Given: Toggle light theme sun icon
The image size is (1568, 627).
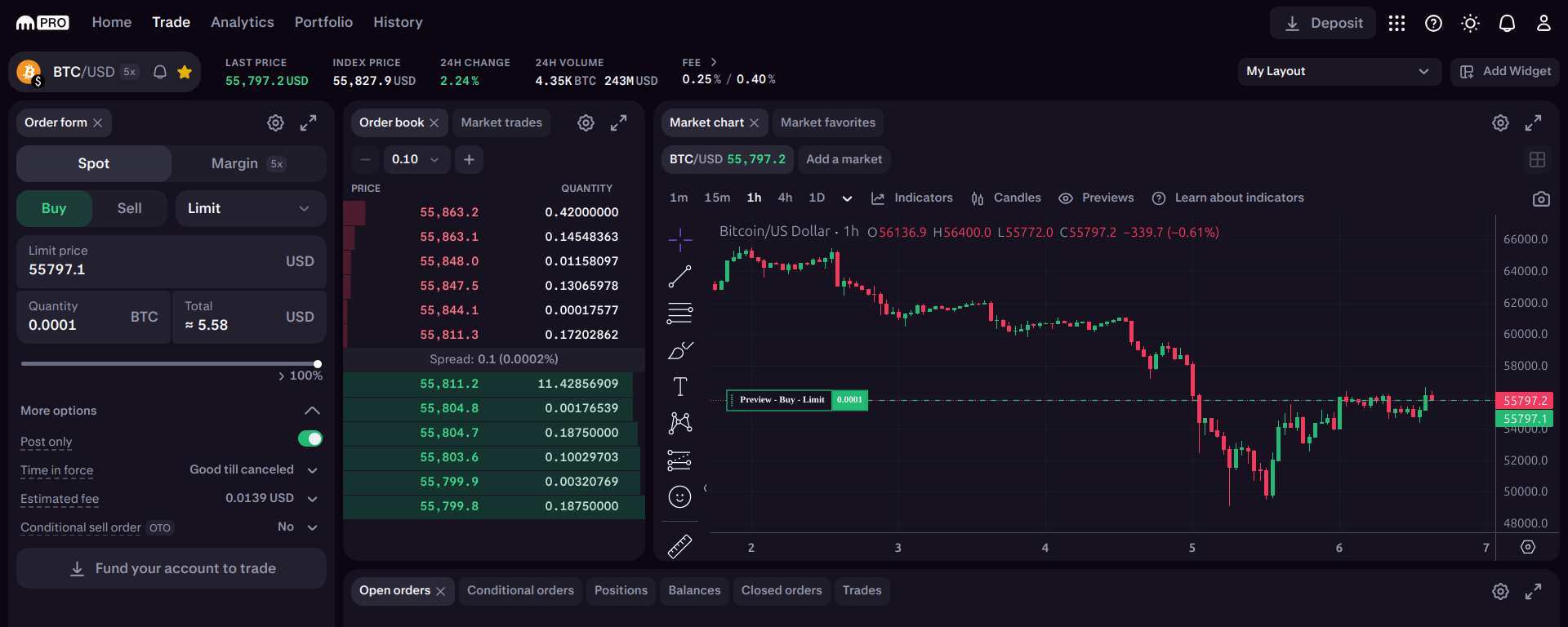Looking at the screenshot, I should coord(1470,23).
